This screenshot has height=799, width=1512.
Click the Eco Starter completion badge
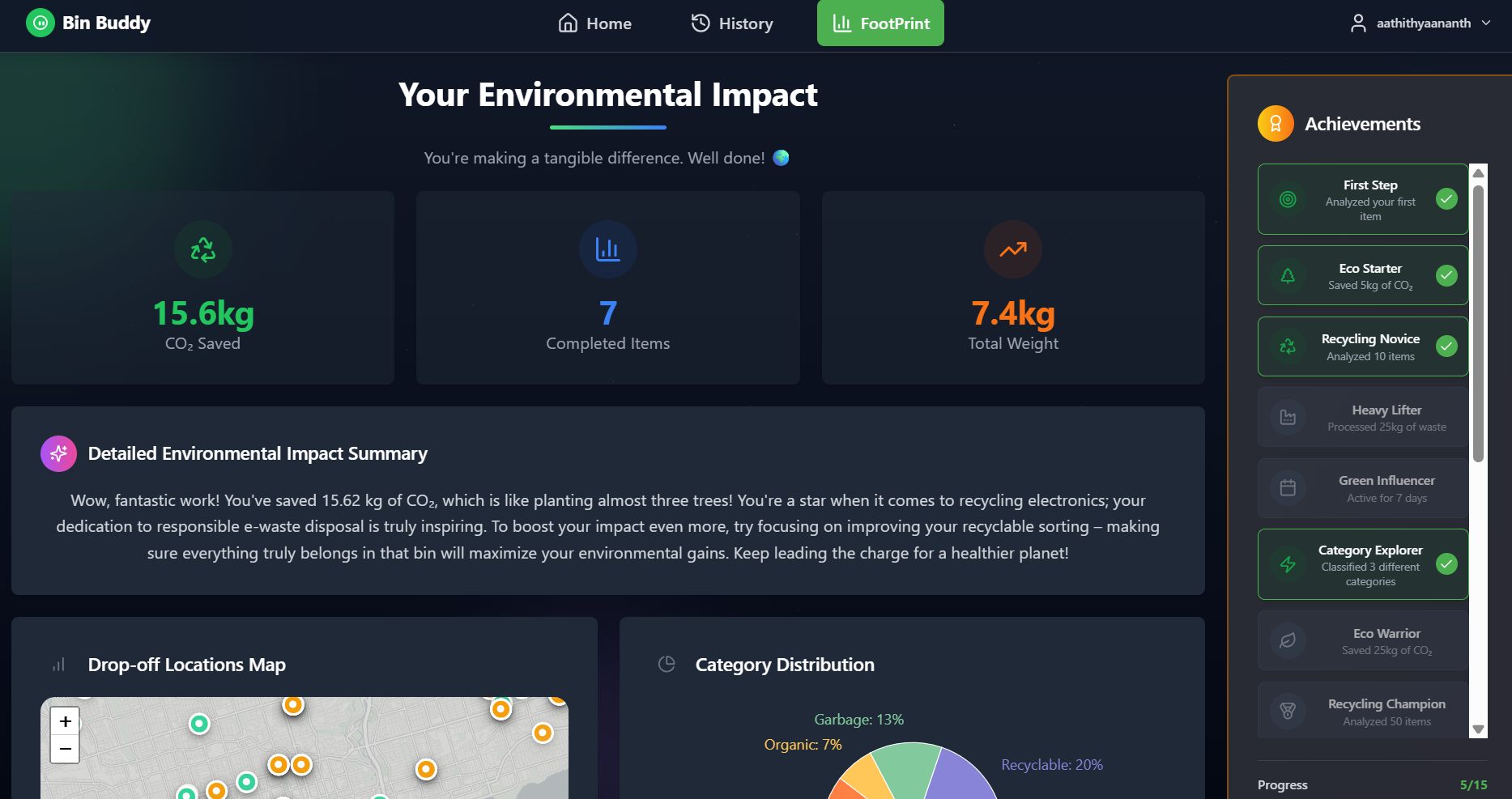point(1446,275)
